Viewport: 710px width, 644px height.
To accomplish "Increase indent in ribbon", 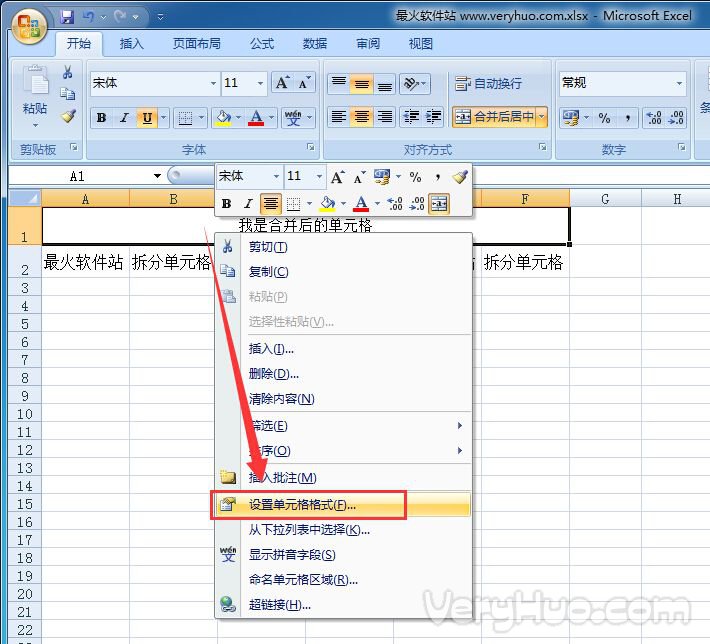I will pyautogui.click(x=433, y=117).
